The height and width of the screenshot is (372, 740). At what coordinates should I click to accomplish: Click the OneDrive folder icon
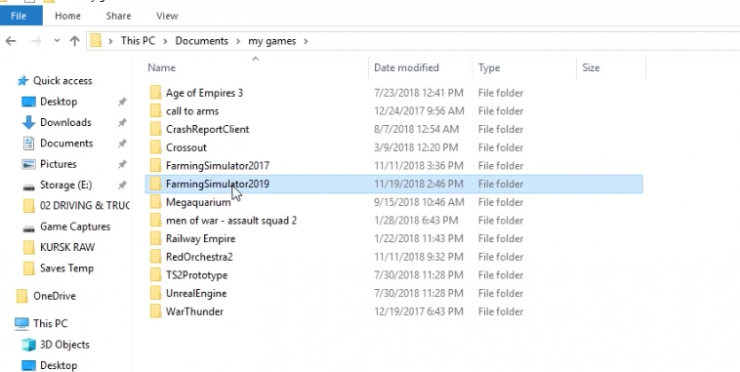[x=22, y=296]
